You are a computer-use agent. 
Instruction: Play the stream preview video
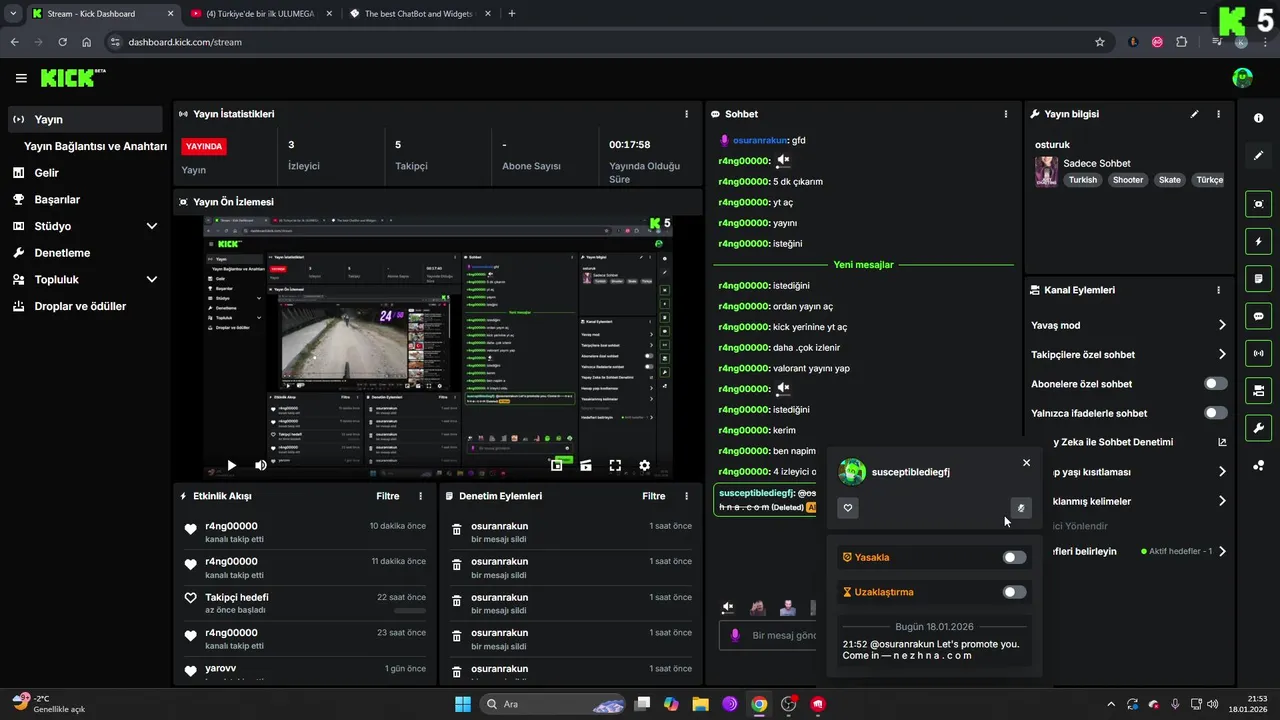(232, 465)
